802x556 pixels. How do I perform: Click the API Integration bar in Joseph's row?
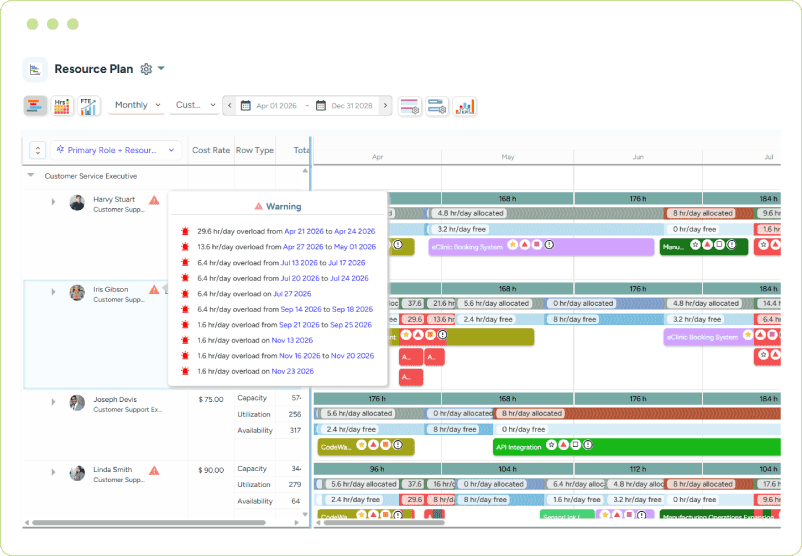tap(637, 447)
